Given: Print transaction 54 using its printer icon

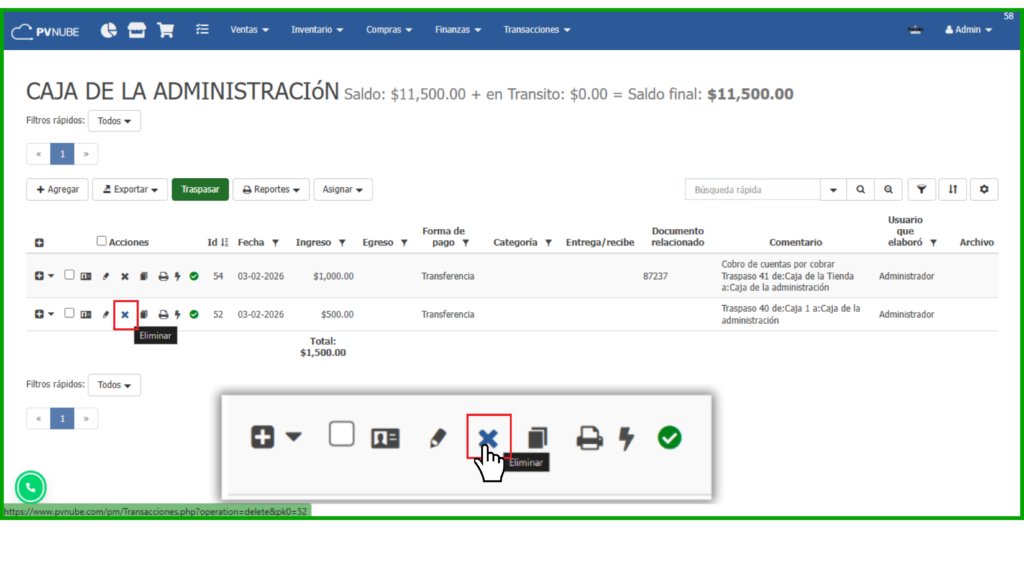Looking at the screenshot, I should (x=163, y=276).
